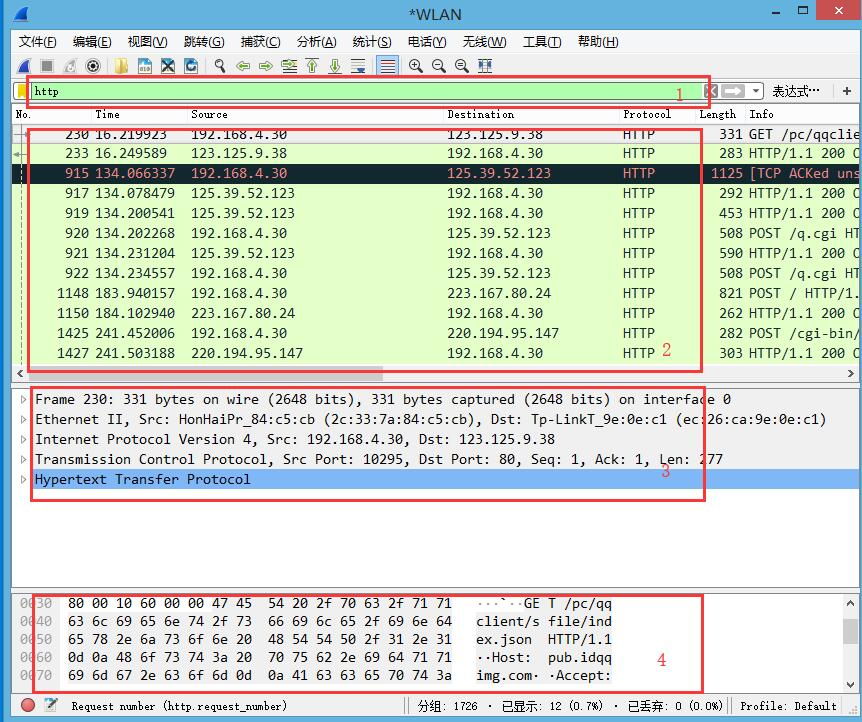Start a new packet capture (shark fin icon)
Viewport: 862px width, 722px height.
(x=24, y=67)
